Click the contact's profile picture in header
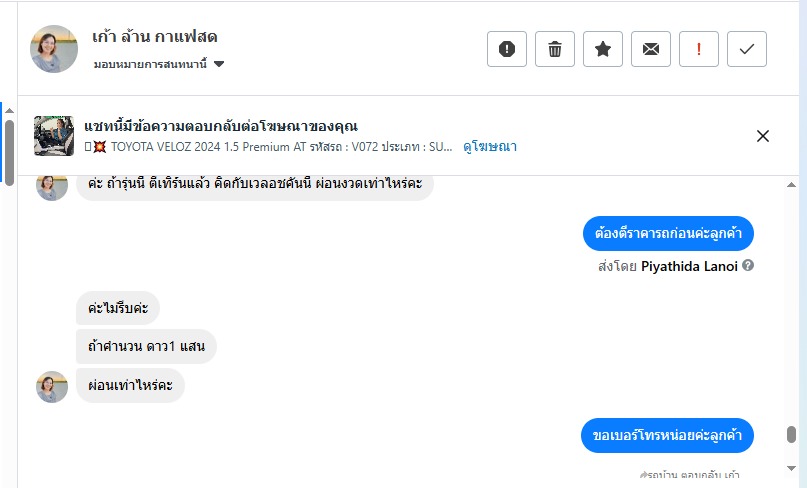 [54, 49]
